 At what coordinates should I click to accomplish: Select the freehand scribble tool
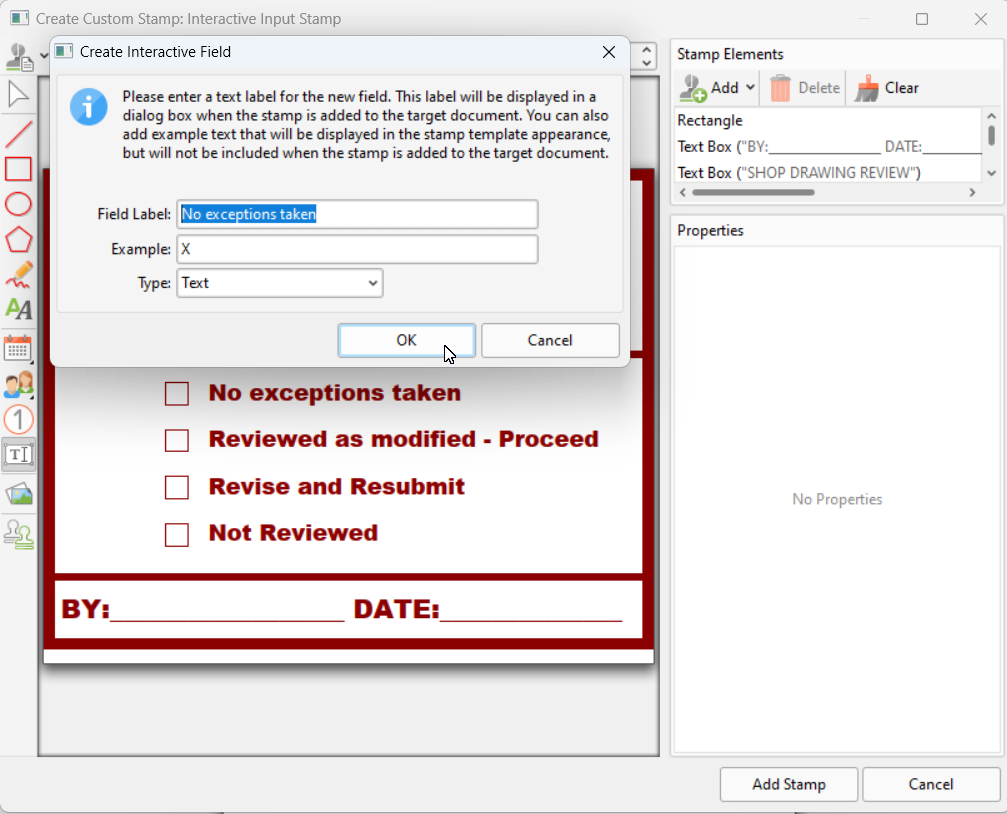18,274
